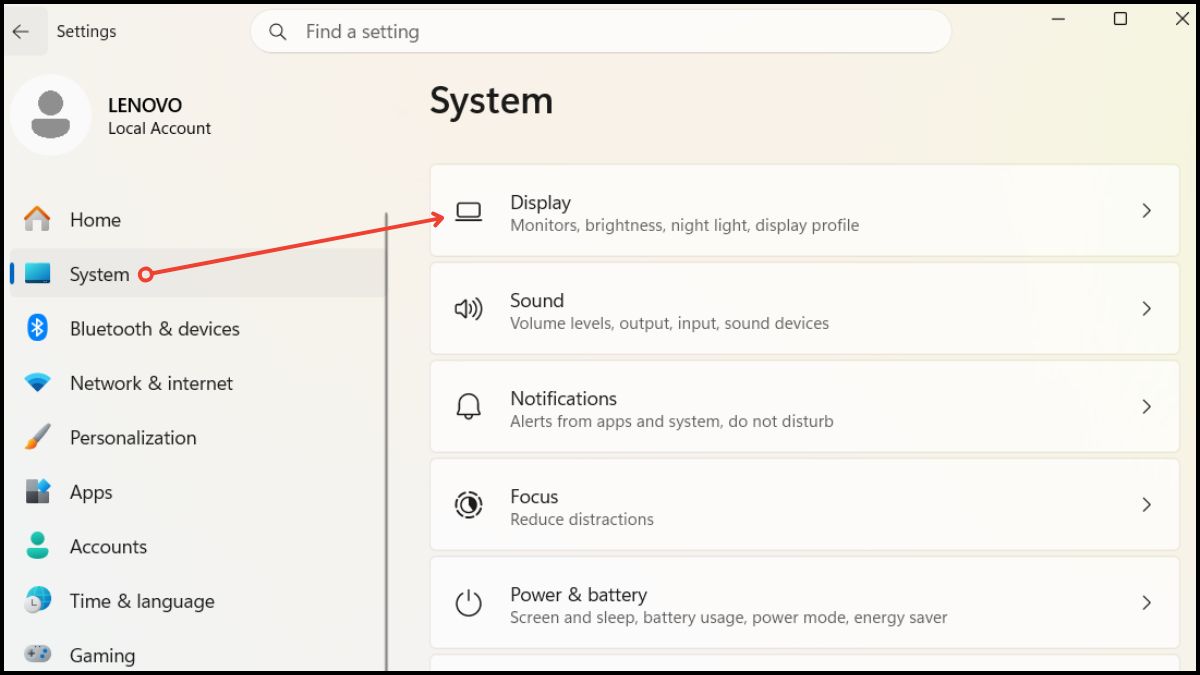Click "Volume levels, output, input, sound devices"
The width and height of the screenshot is (1200, 675).
pyautogui.click(x=669, y=323)
